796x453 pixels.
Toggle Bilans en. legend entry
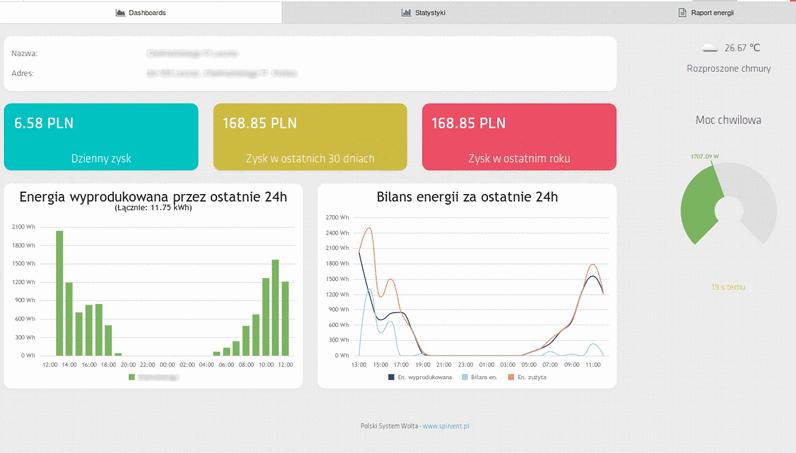pyautogui.click(x=480, y=377)
